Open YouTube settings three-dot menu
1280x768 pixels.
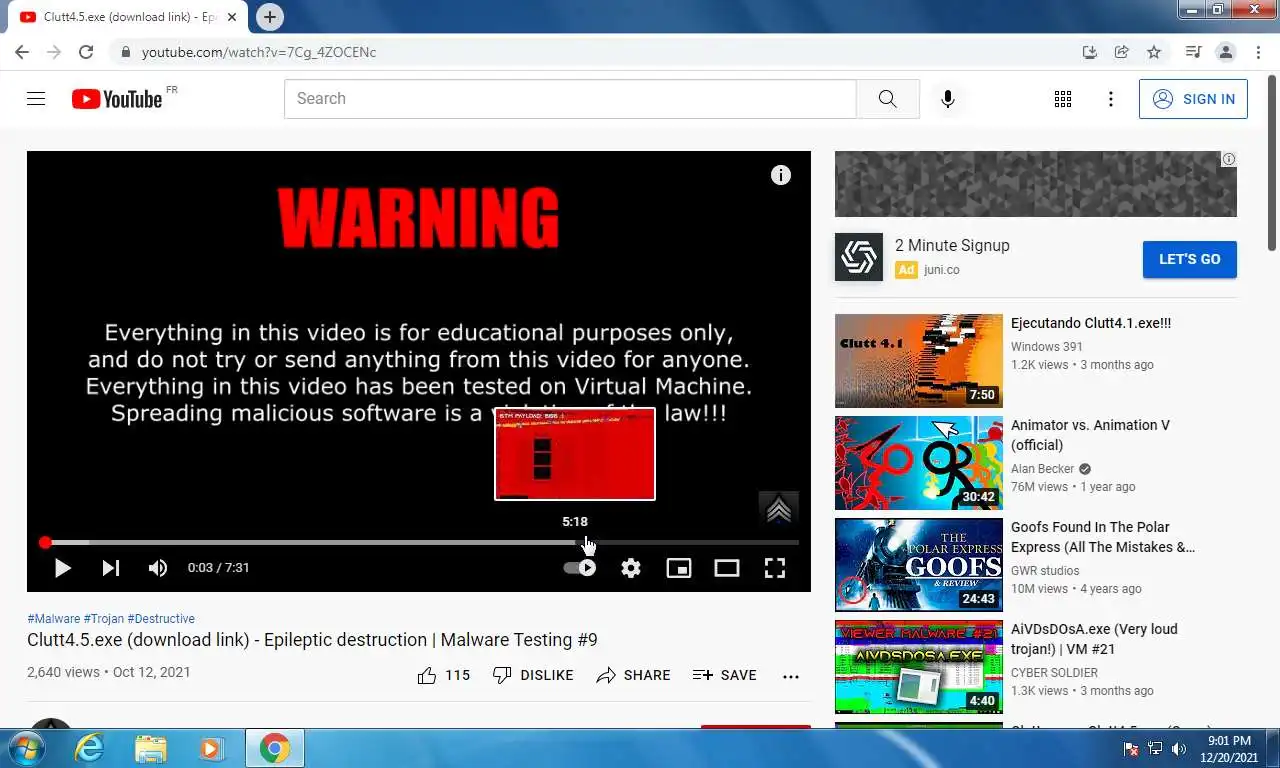pos(1111,99)
